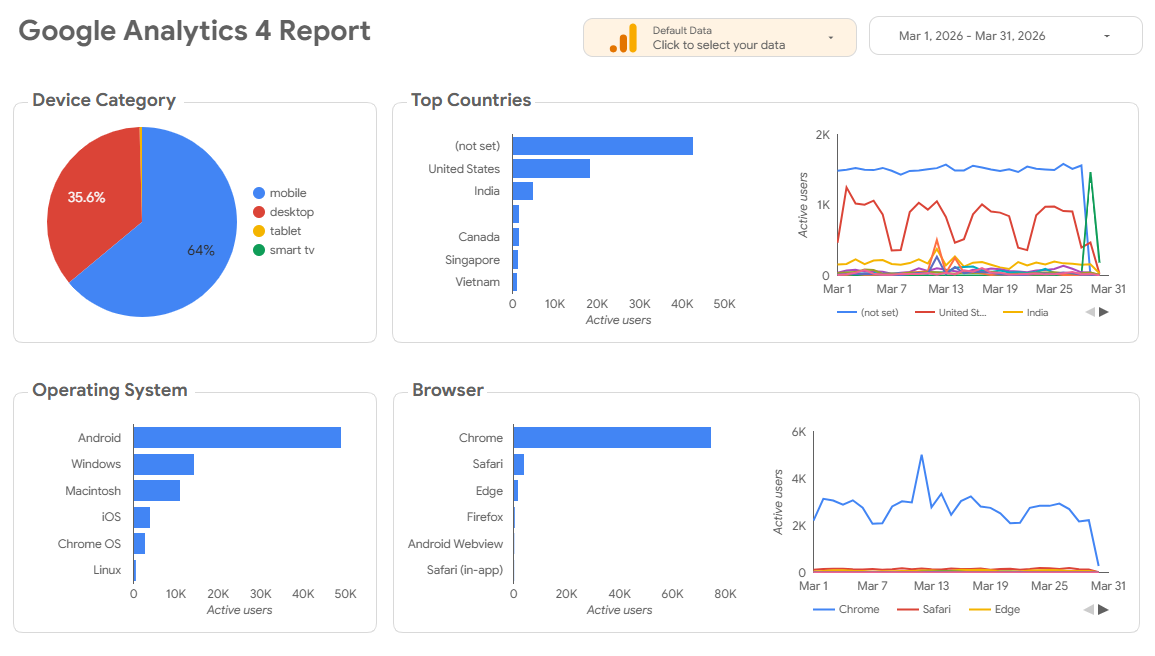The image size is (1155, 656).
Task: Click the yellow tablet legend dot
Action: 259,231
